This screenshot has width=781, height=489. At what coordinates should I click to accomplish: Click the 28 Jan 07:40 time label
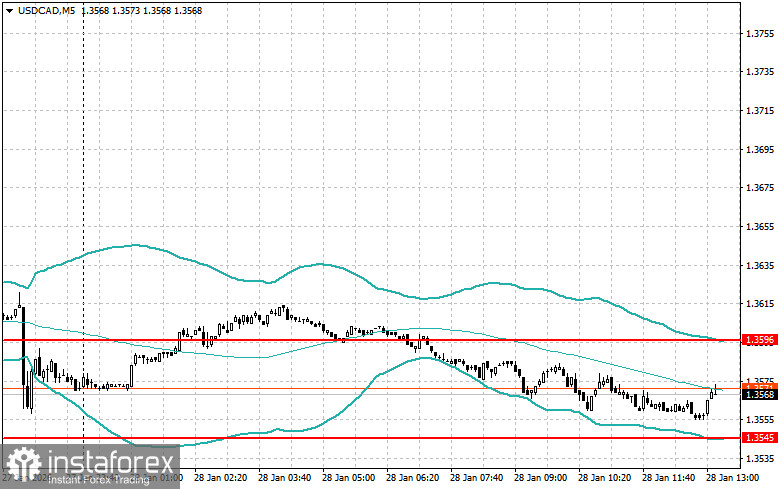click(476, 478)
